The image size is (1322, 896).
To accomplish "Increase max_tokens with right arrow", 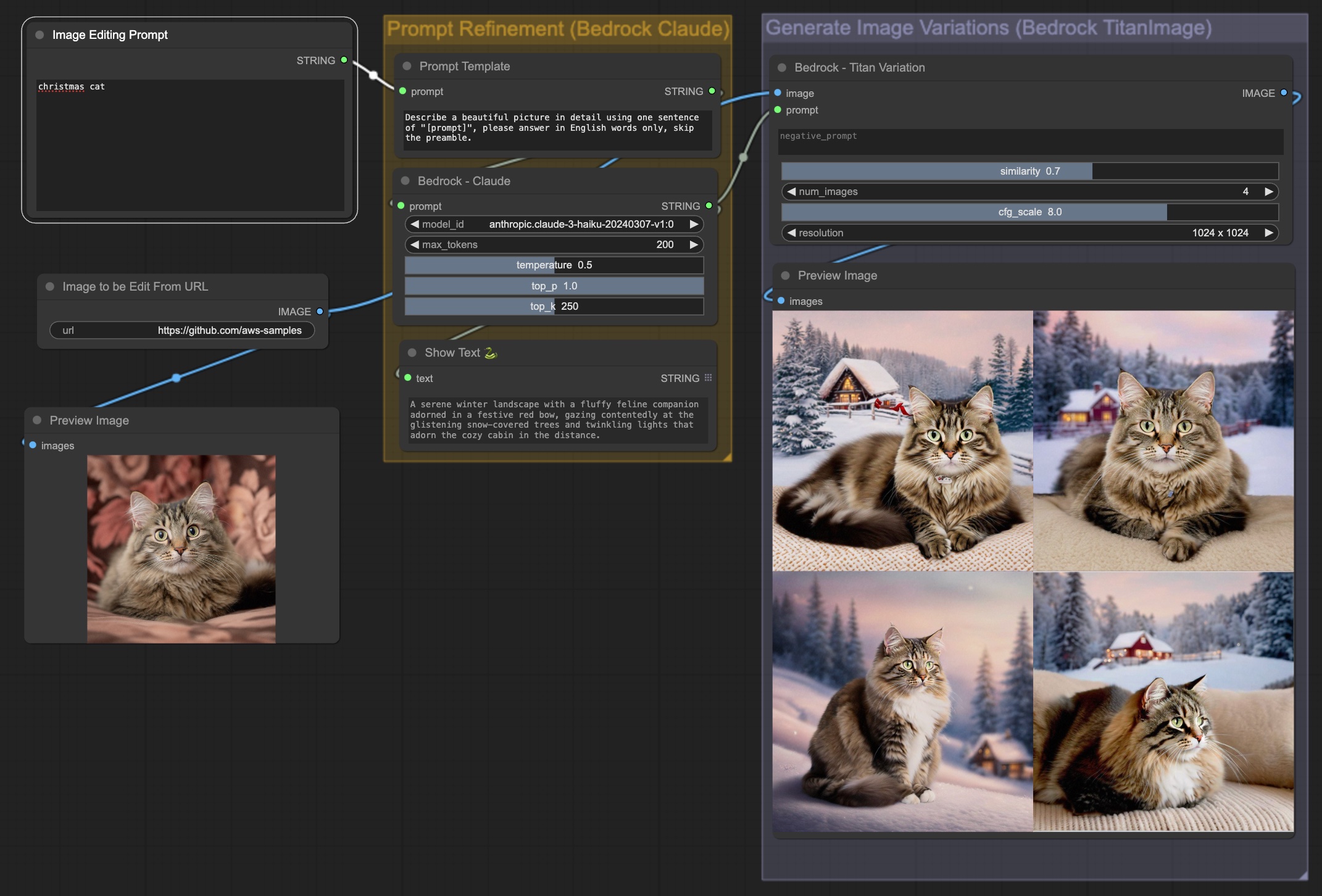I will 694,244.
